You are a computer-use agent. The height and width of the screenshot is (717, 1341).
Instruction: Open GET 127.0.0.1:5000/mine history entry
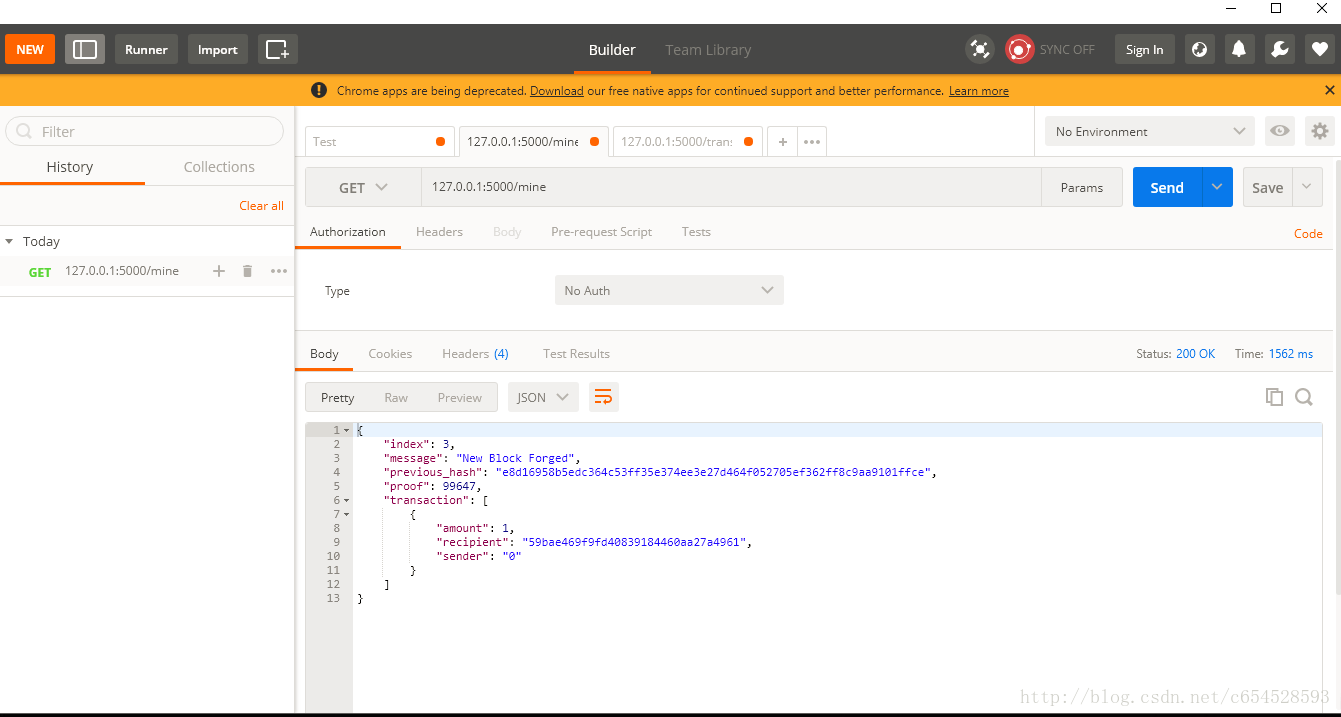coord(122,271)
